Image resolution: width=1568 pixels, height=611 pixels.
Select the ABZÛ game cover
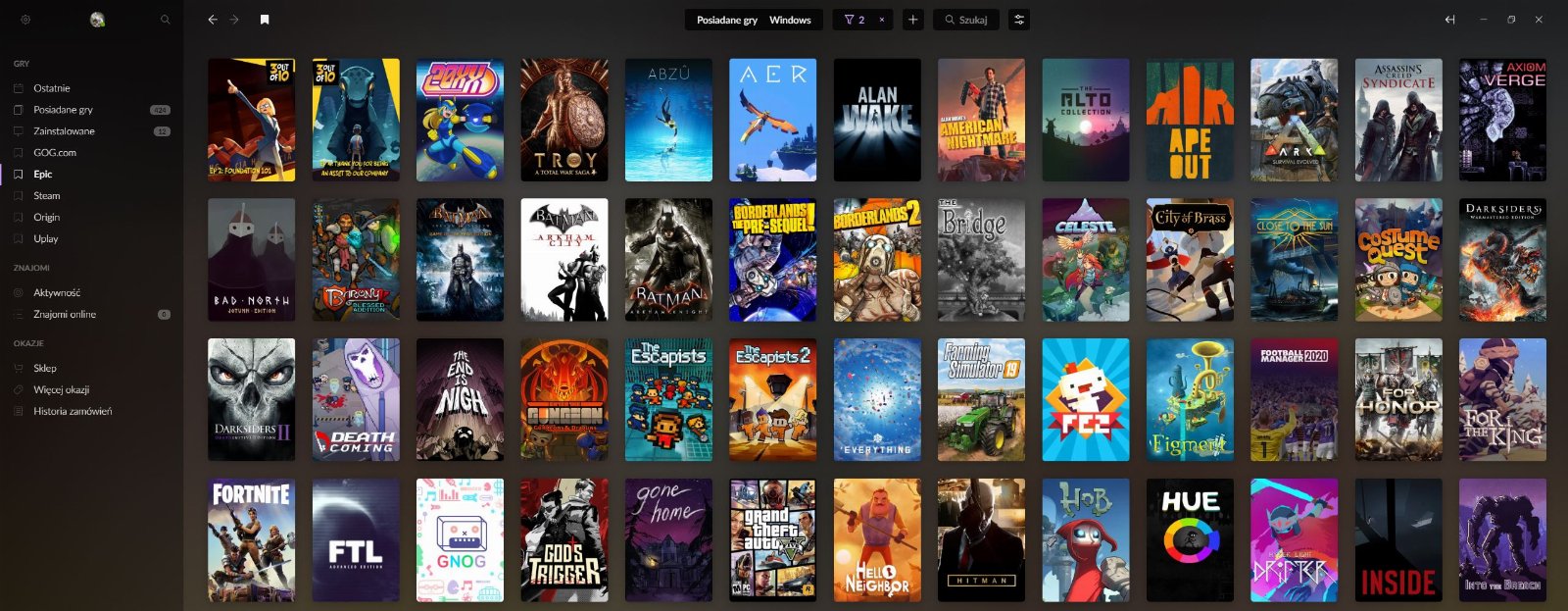[668, 120]
